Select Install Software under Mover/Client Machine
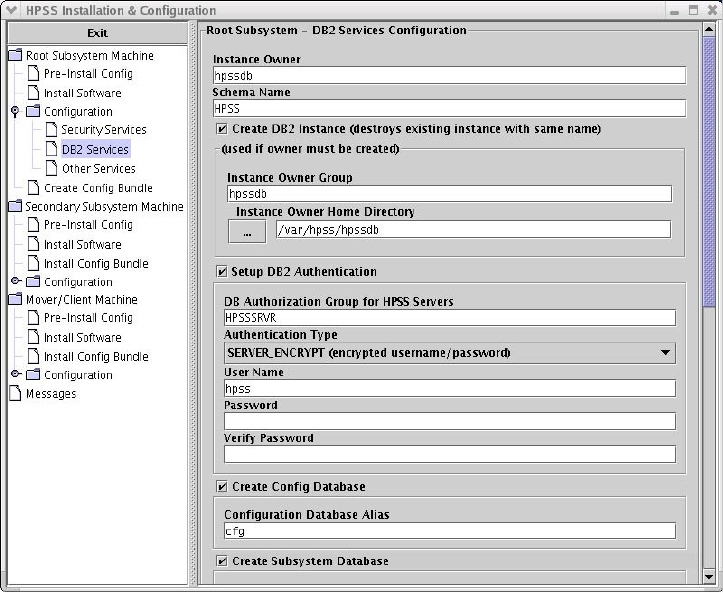 pyautogui.click(x=83, y=337)
